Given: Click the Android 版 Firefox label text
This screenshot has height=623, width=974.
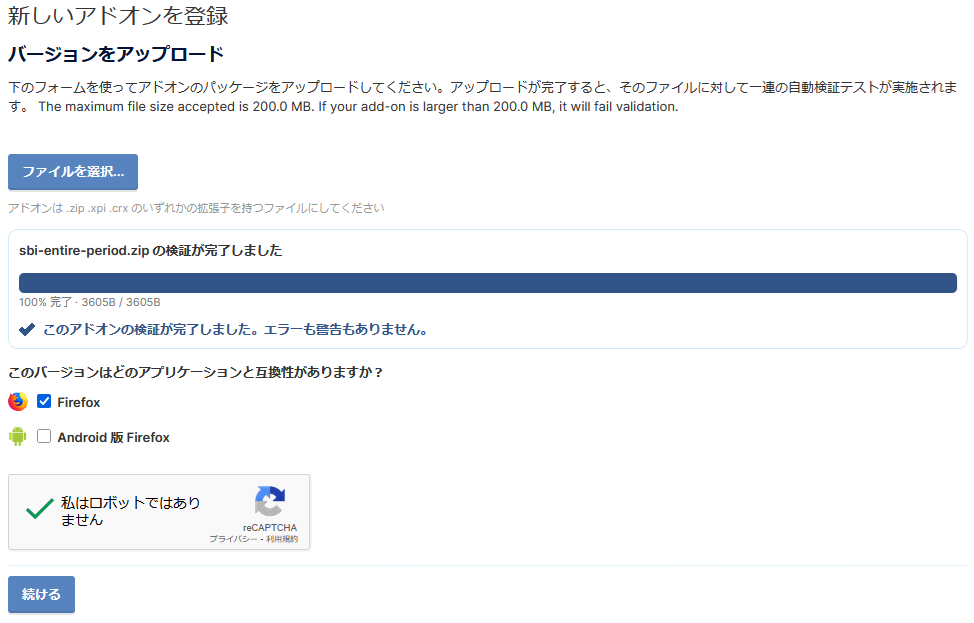Looking at the screenshot, I should coord(113,437).
